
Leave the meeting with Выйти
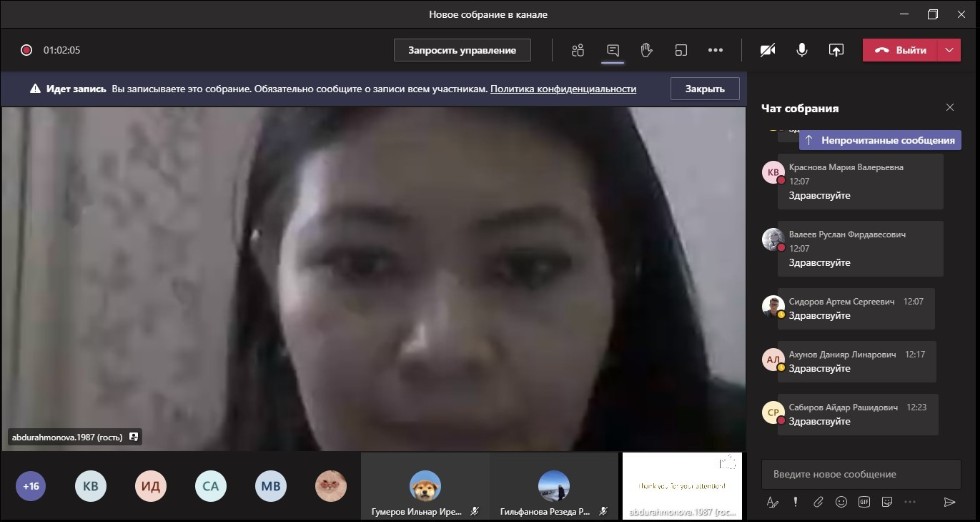click(900, 50)
